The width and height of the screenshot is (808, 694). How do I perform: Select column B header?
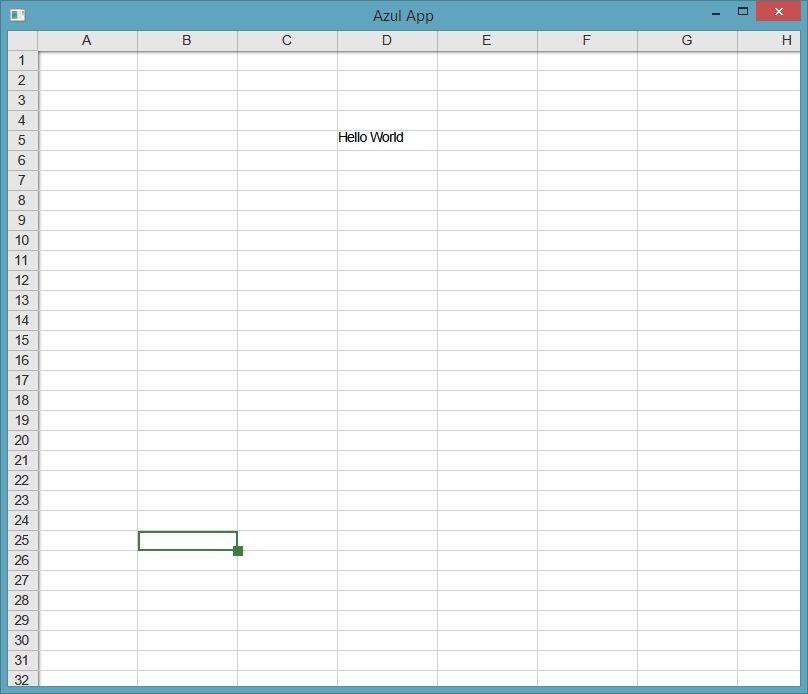[x=187, y=40]
